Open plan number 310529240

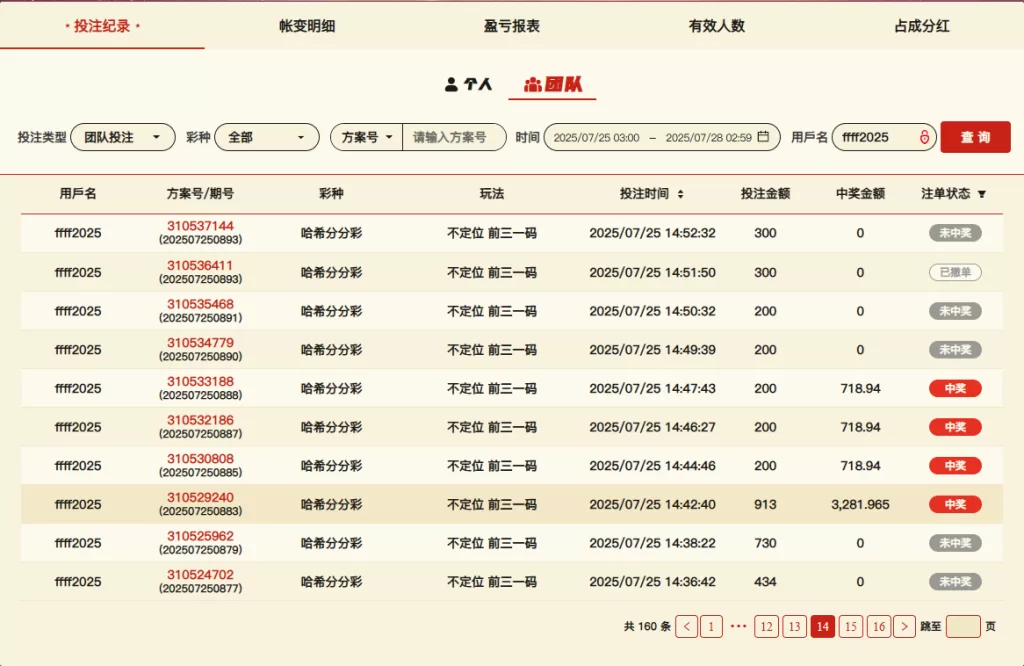(200, 497)
